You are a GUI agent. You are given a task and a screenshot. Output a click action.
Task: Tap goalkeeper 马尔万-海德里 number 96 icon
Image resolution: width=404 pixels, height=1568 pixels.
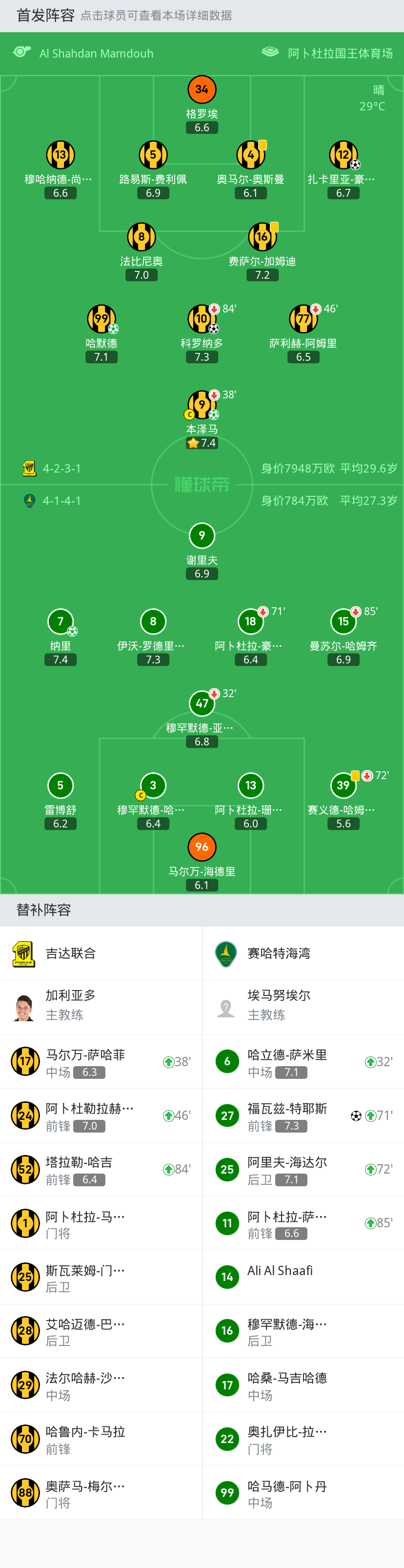[x=202, y=846]
